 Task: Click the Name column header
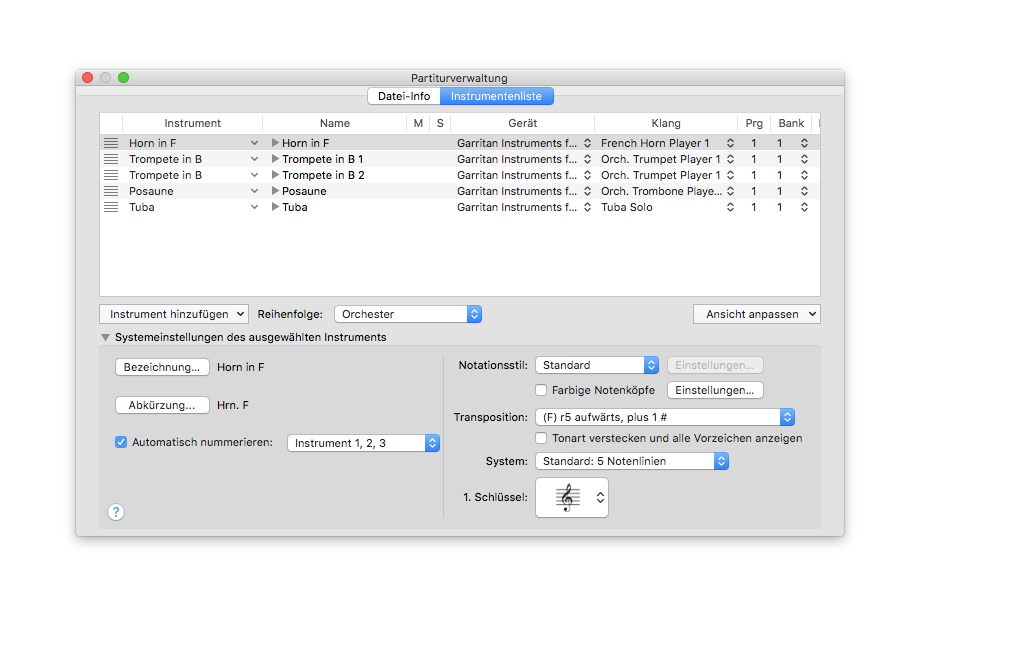click(335, 123)
